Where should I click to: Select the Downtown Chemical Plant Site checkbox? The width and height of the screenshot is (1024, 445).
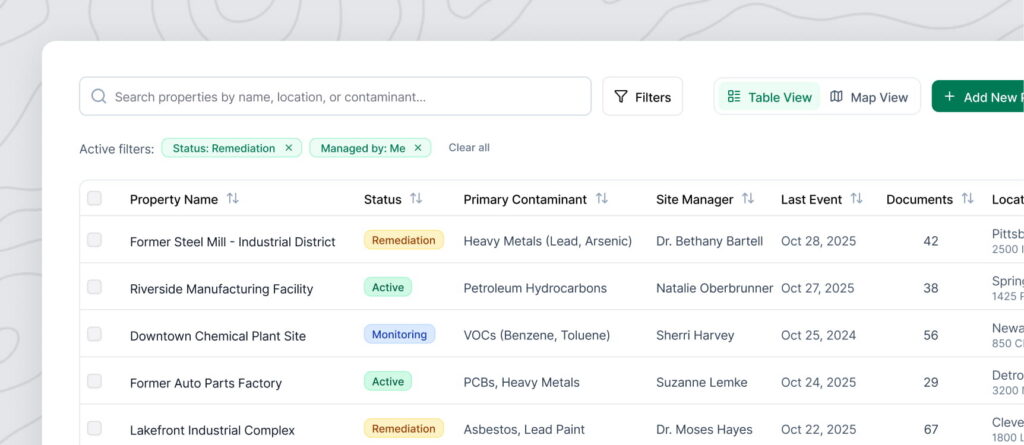tap(94, 334)
